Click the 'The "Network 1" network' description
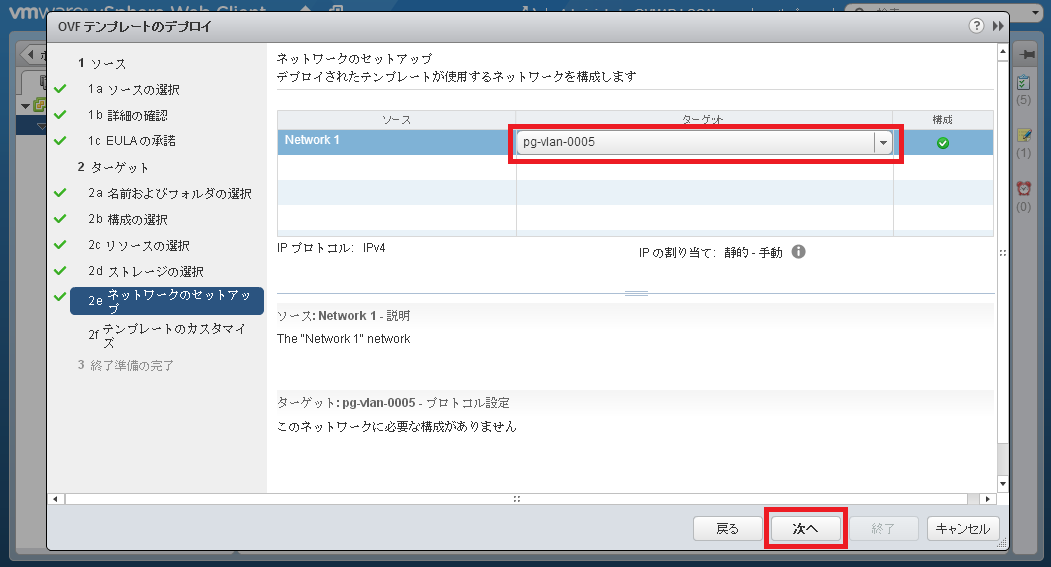1051x567 pixels. pyautogui.click(x=343, y=338)
